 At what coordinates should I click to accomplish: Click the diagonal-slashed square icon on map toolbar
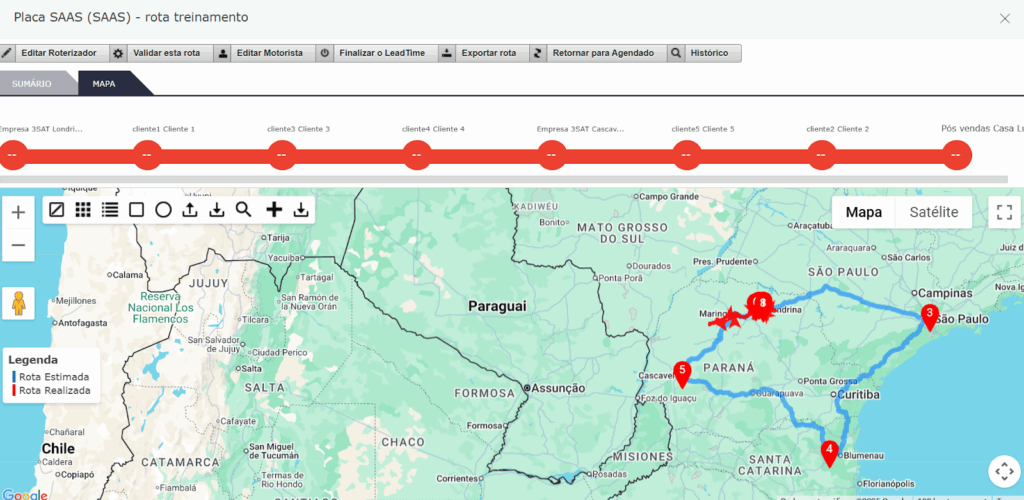[57, 210]
